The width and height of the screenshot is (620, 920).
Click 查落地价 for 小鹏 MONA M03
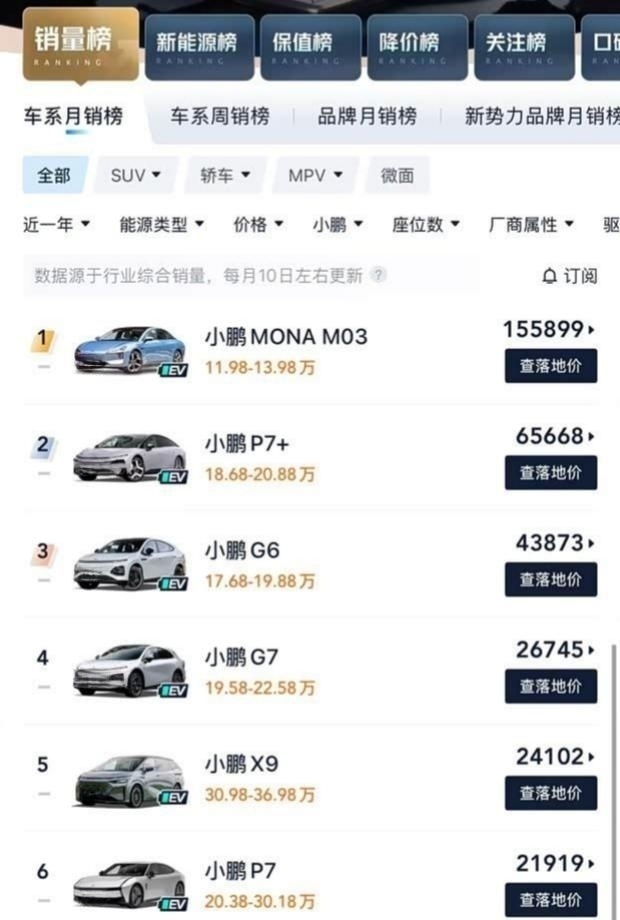coord(550,365)
